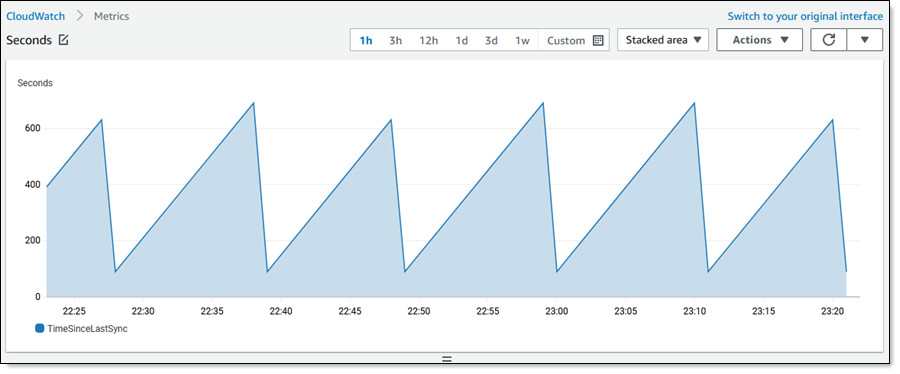
Task: Open the custom time range calendar icon
Action: (598, 40)
